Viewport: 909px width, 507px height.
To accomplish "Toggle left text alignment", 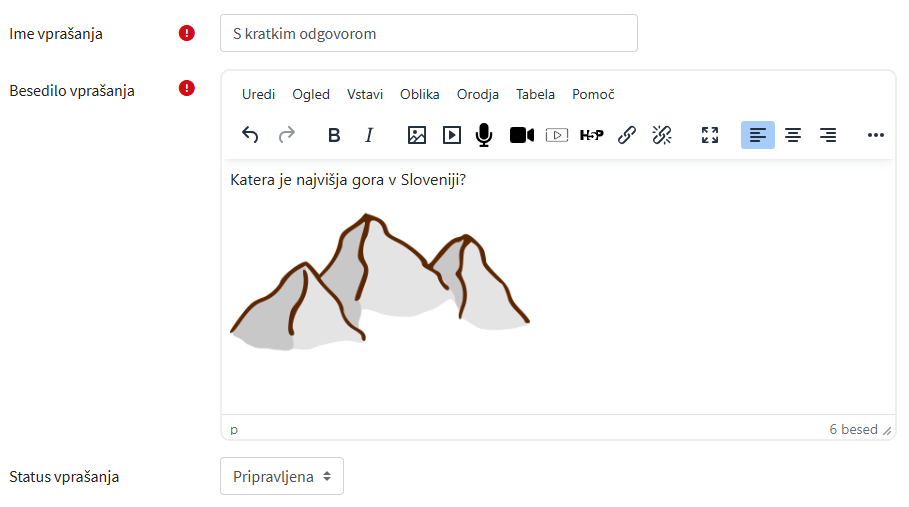I will pos(758,135).
